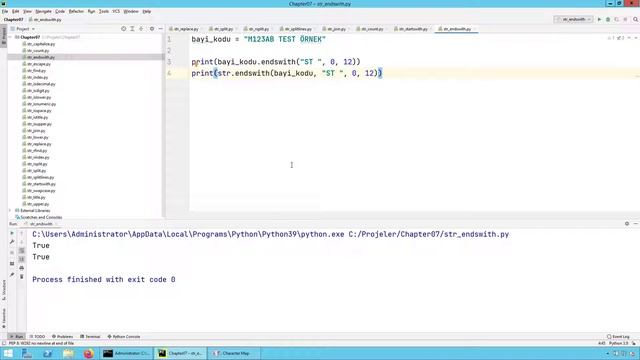Screen dimensions: 640x360
Task: Click locate-file target icon in Project panel
Action: [x=123, y=29]
